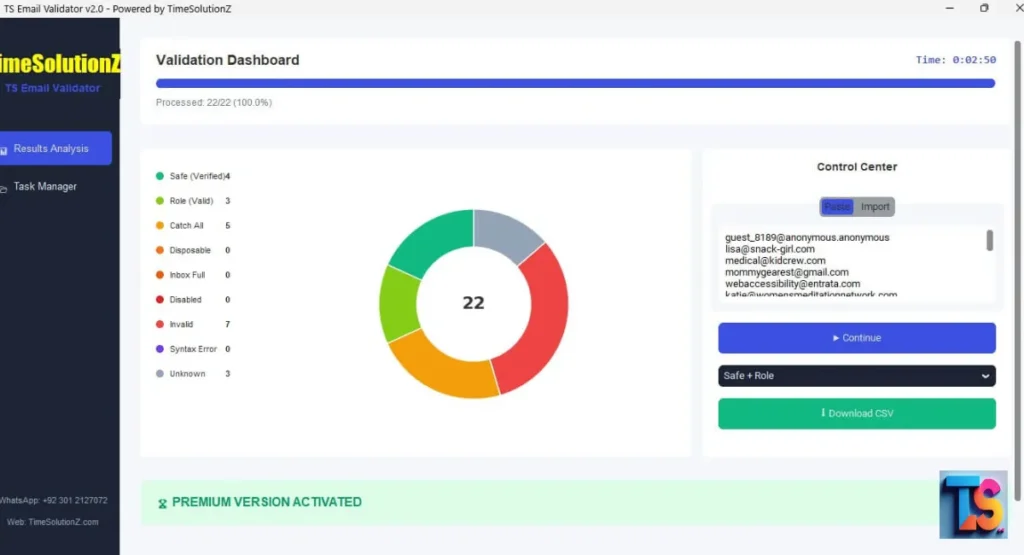Click the Invalid legend dot

point(159,324)
